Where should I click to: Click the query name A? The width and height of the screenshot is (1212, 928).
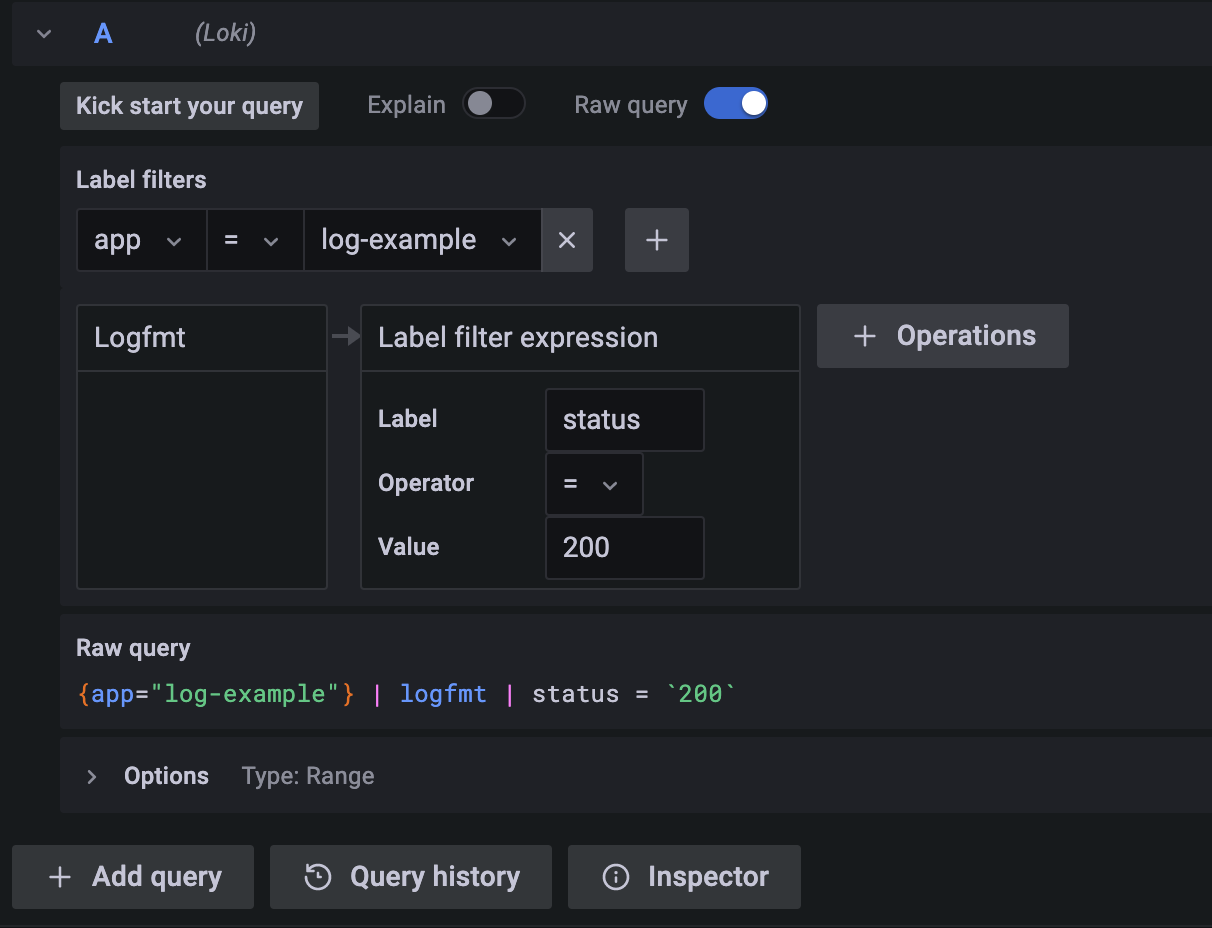pos(103,34)
